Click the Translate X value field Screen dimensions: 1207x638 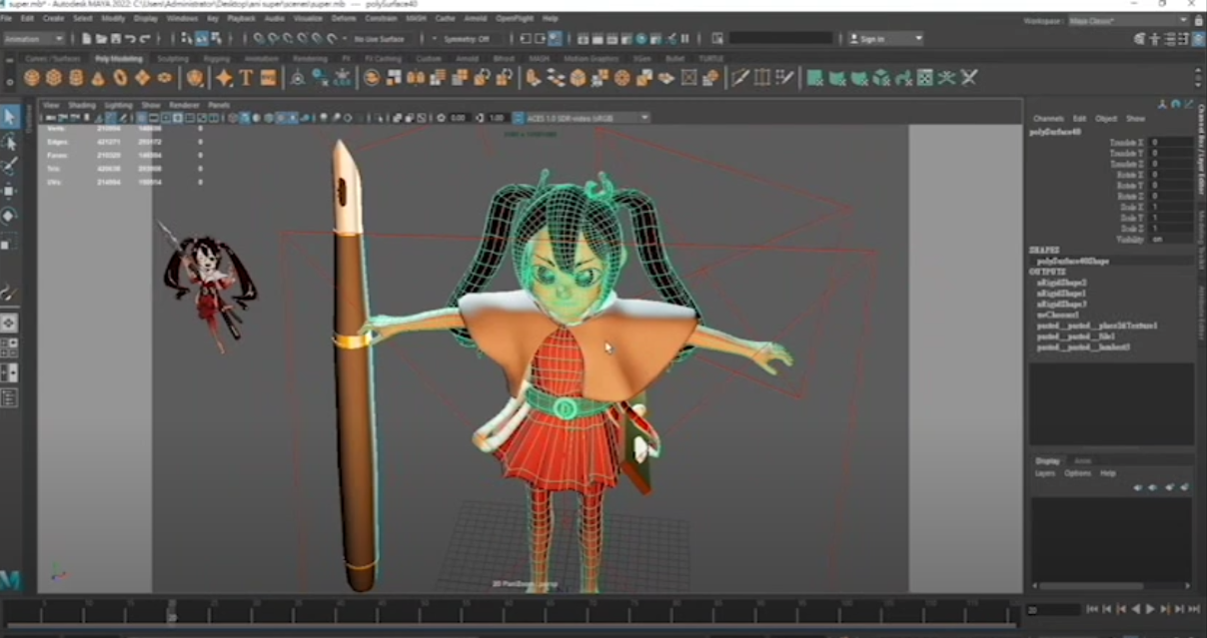click(x=1171, y=142)
